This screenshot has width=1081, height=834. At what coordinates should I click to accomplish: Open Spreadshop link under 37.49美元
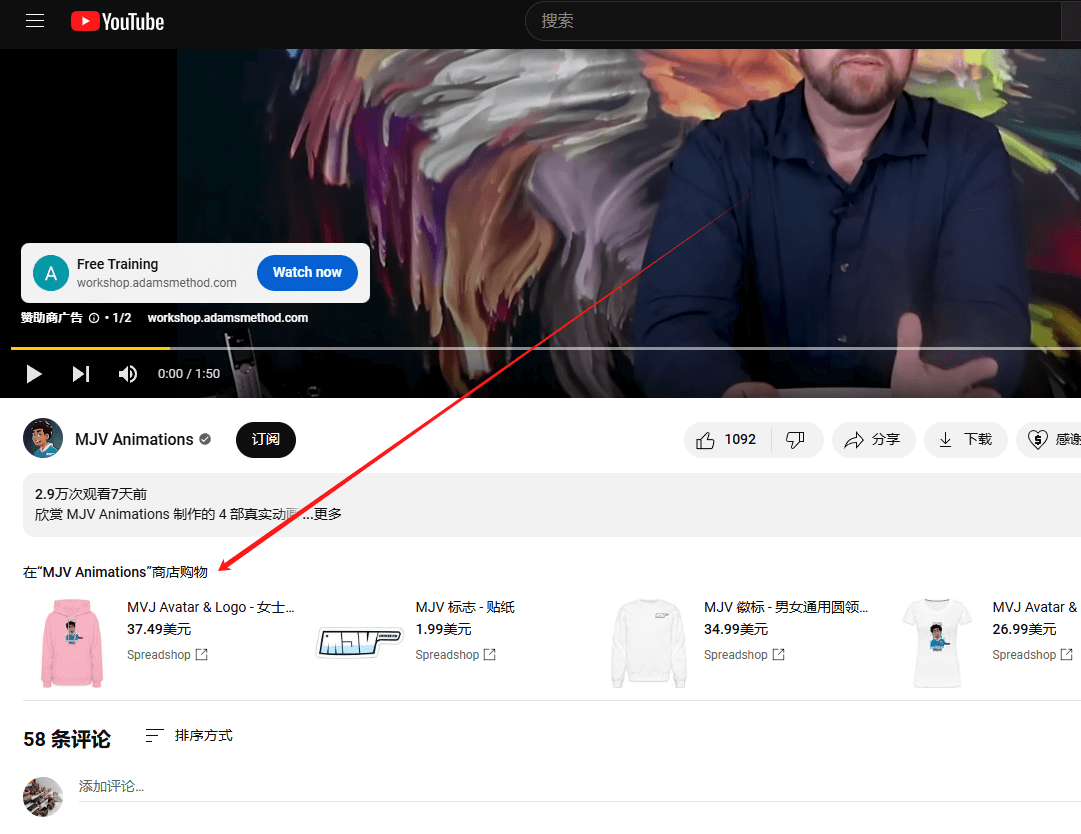[167, 655]
